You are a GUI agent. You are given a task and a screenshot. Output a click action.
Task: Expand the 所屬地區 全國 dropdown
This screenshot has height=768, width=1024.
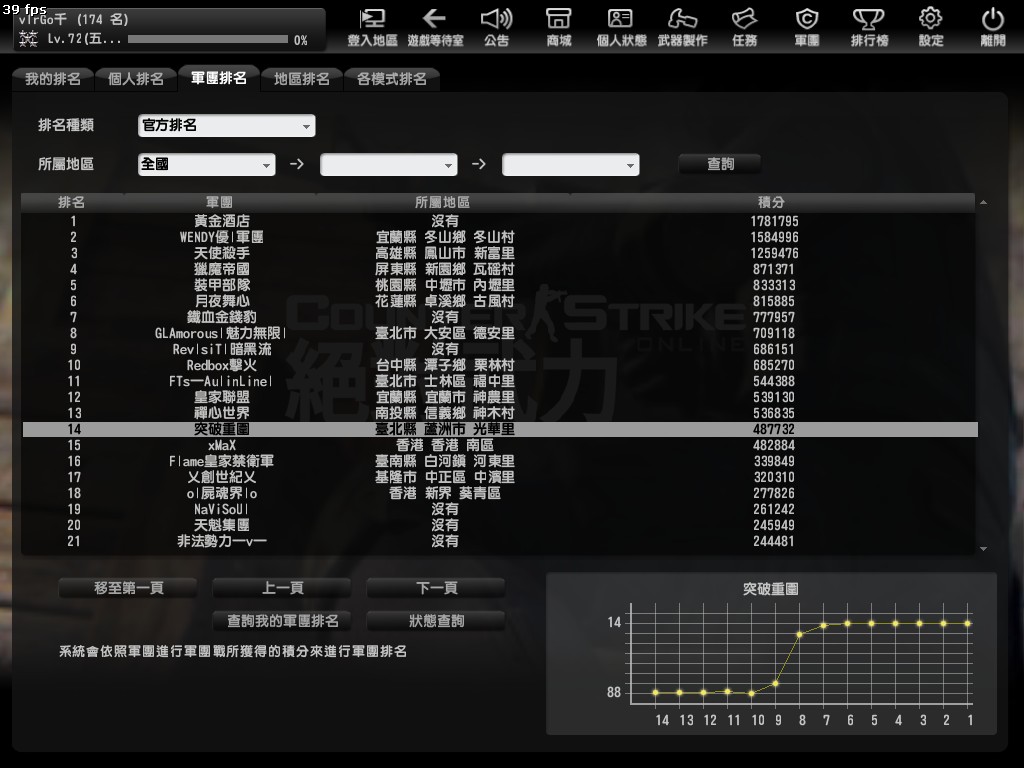[206, 165]
